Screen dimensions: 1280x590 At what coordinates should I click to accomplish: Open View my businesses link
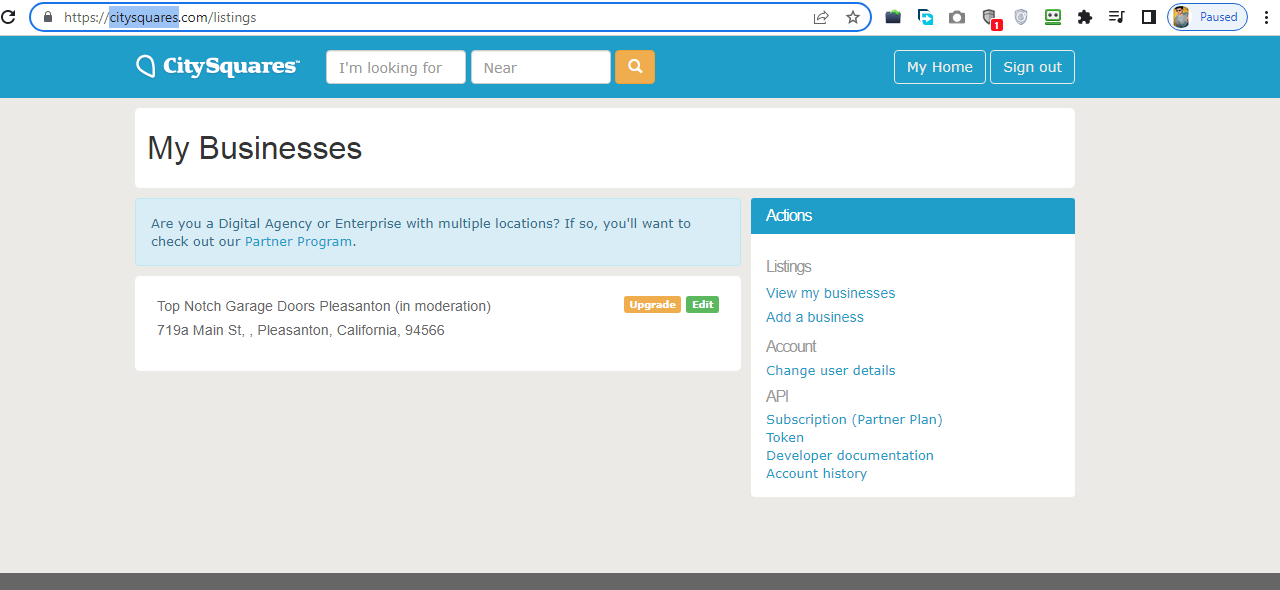(x=831, y=293)
